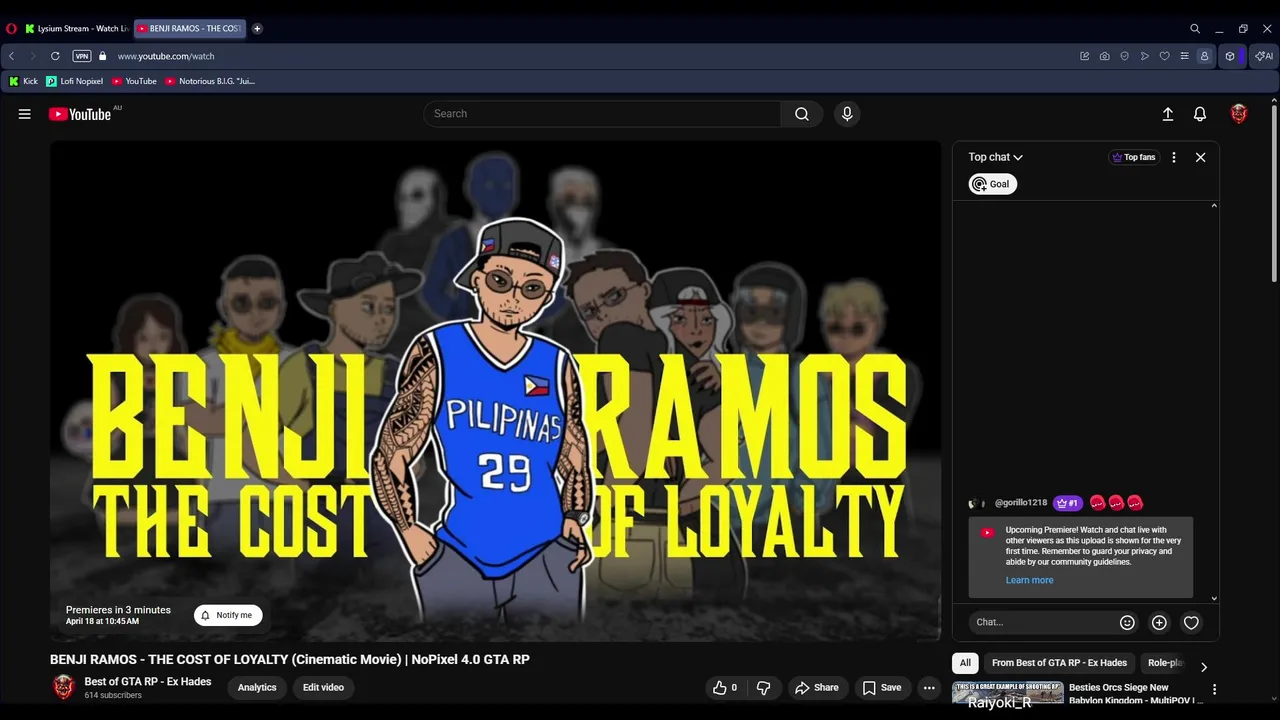Open the Besties Orcs Siege recommended video thumbnail
The height and width of the screenshot is (720, 1280).
point(1008,693)
